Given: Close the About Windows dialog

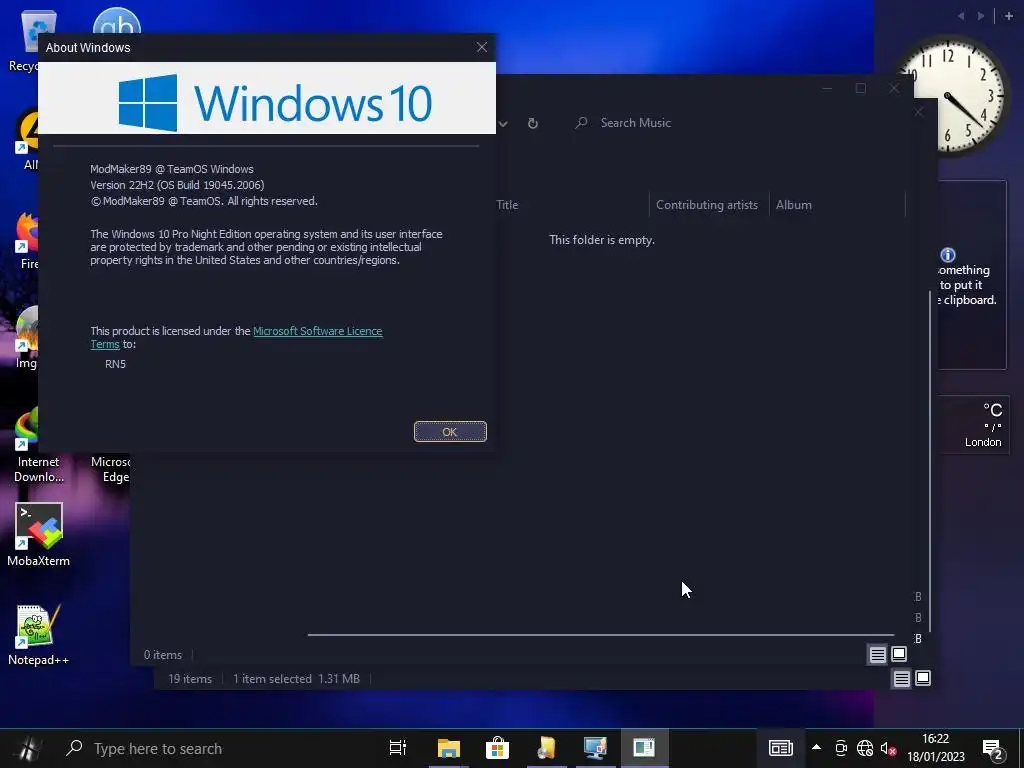Looking at the screenshot, I should [481, 48].
